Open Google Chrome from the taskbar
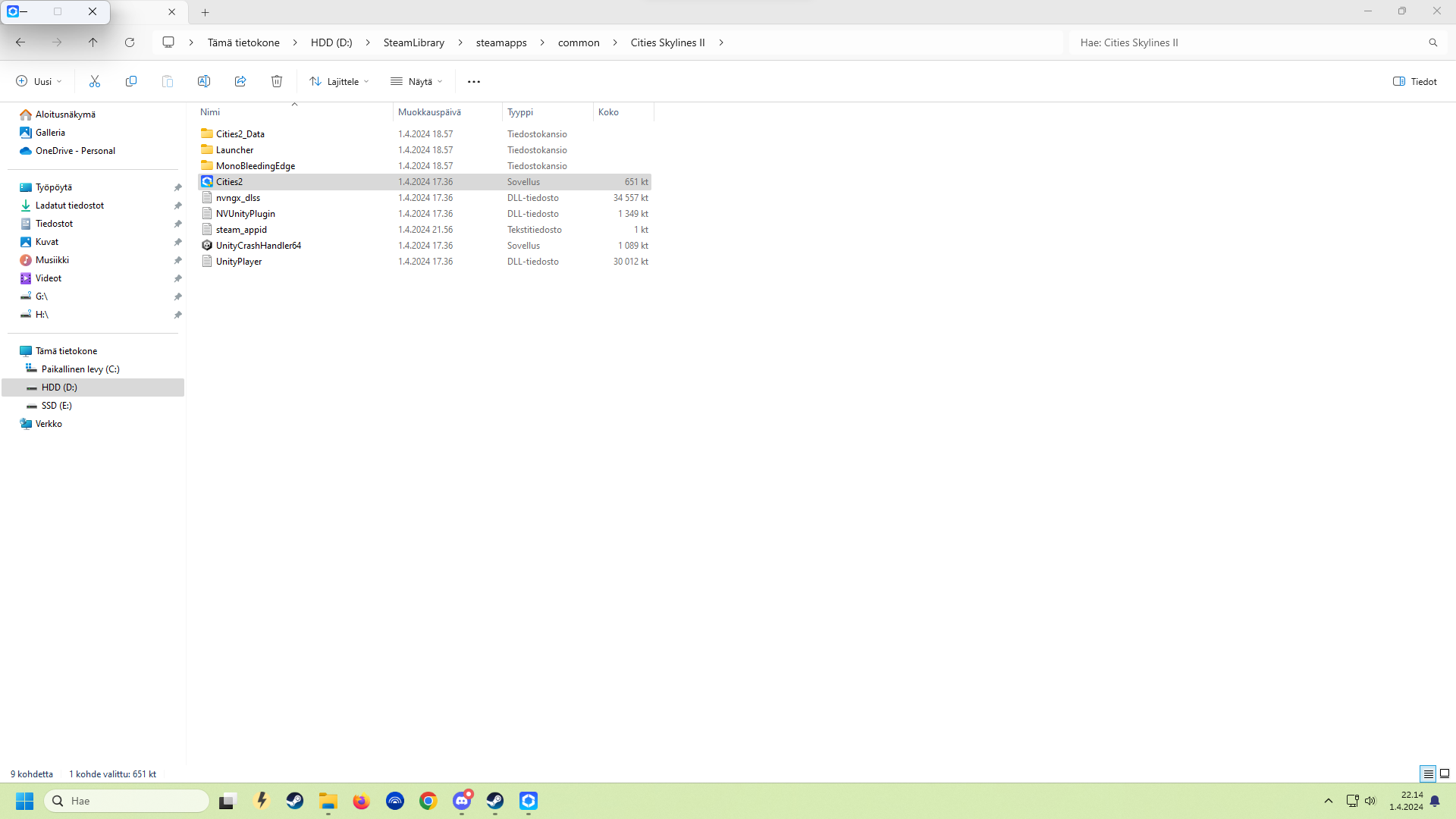The height and width of the screenshot is (819, 1456). [x=428, y=801]
